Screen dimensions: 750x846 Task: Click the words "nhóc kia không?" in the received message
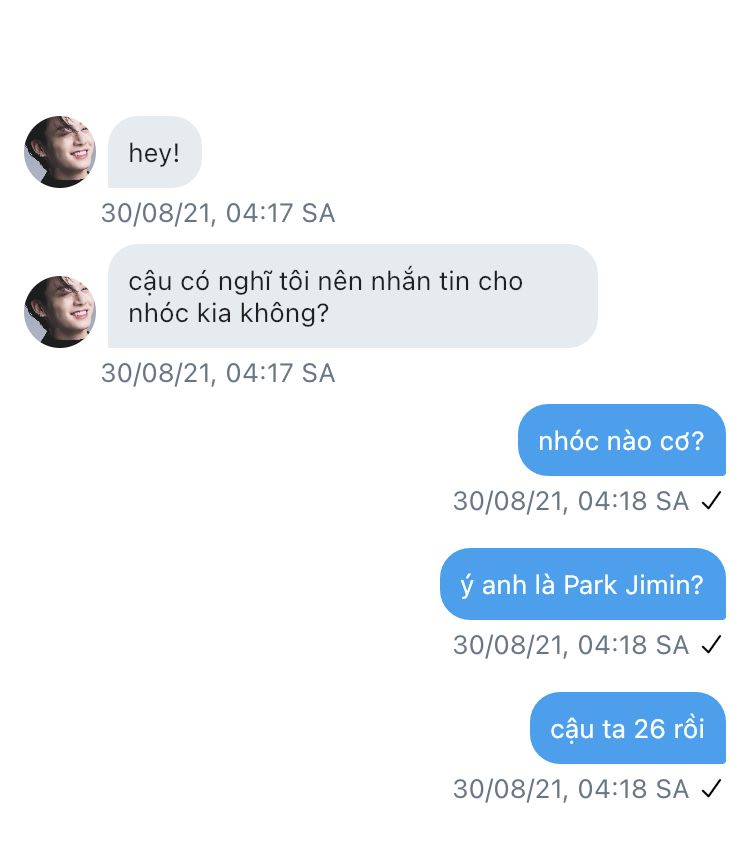click(x=229, y=313)
